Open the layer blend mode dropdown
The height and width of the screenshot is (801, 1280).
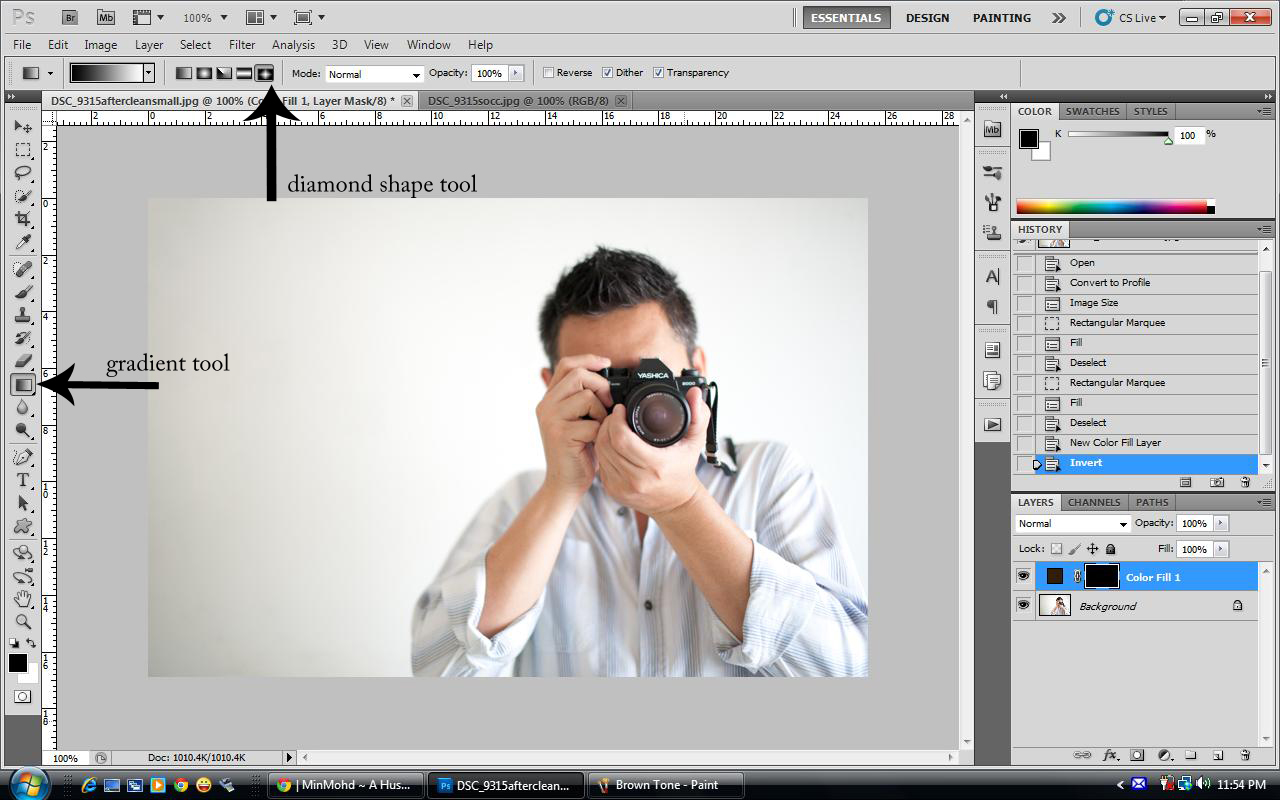coord(1072,524)
